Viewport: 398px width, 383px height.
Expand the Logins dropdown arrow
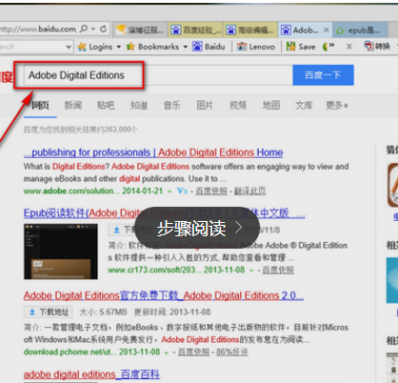pos(119,47)
